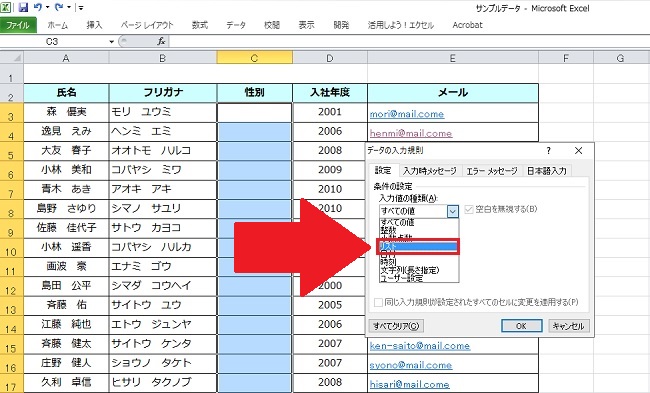Open the ken-saito@mail.come link
Viewport: 650px width, 393px height.
420,346
